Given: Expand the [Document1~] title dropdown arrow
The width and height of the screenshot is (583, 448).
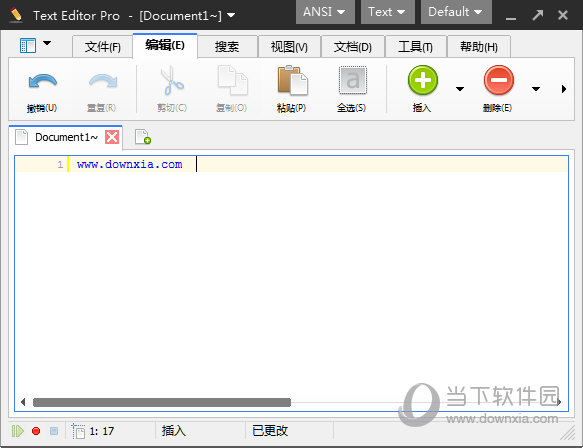Looking at the screenshot, I should pyautogui.click(x=231, y=15).
